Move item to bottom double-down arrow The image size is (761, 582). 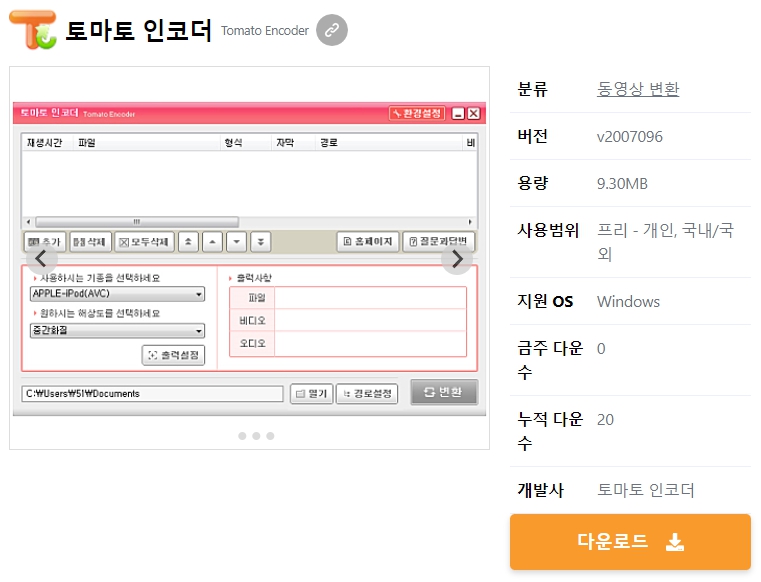point(261,242)
